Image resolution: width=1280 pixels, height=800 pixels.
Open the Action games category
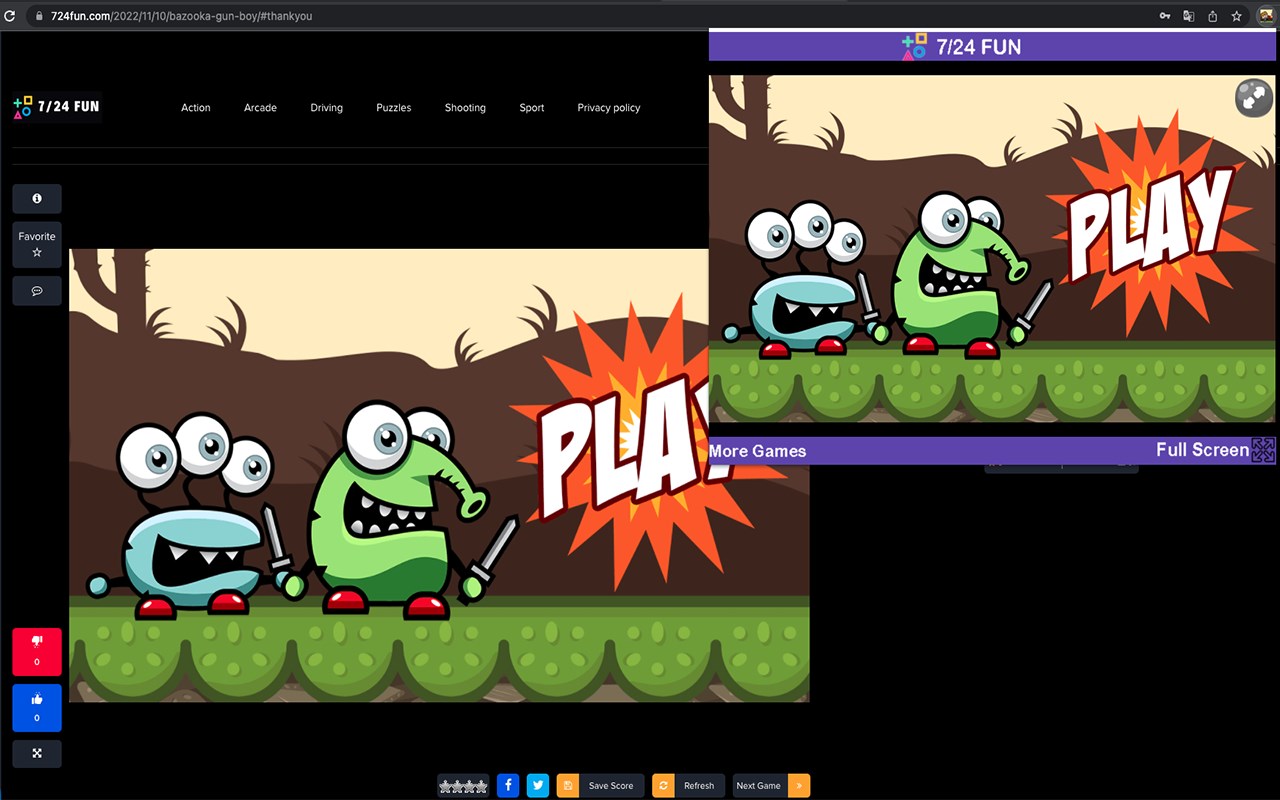point(196,108)
